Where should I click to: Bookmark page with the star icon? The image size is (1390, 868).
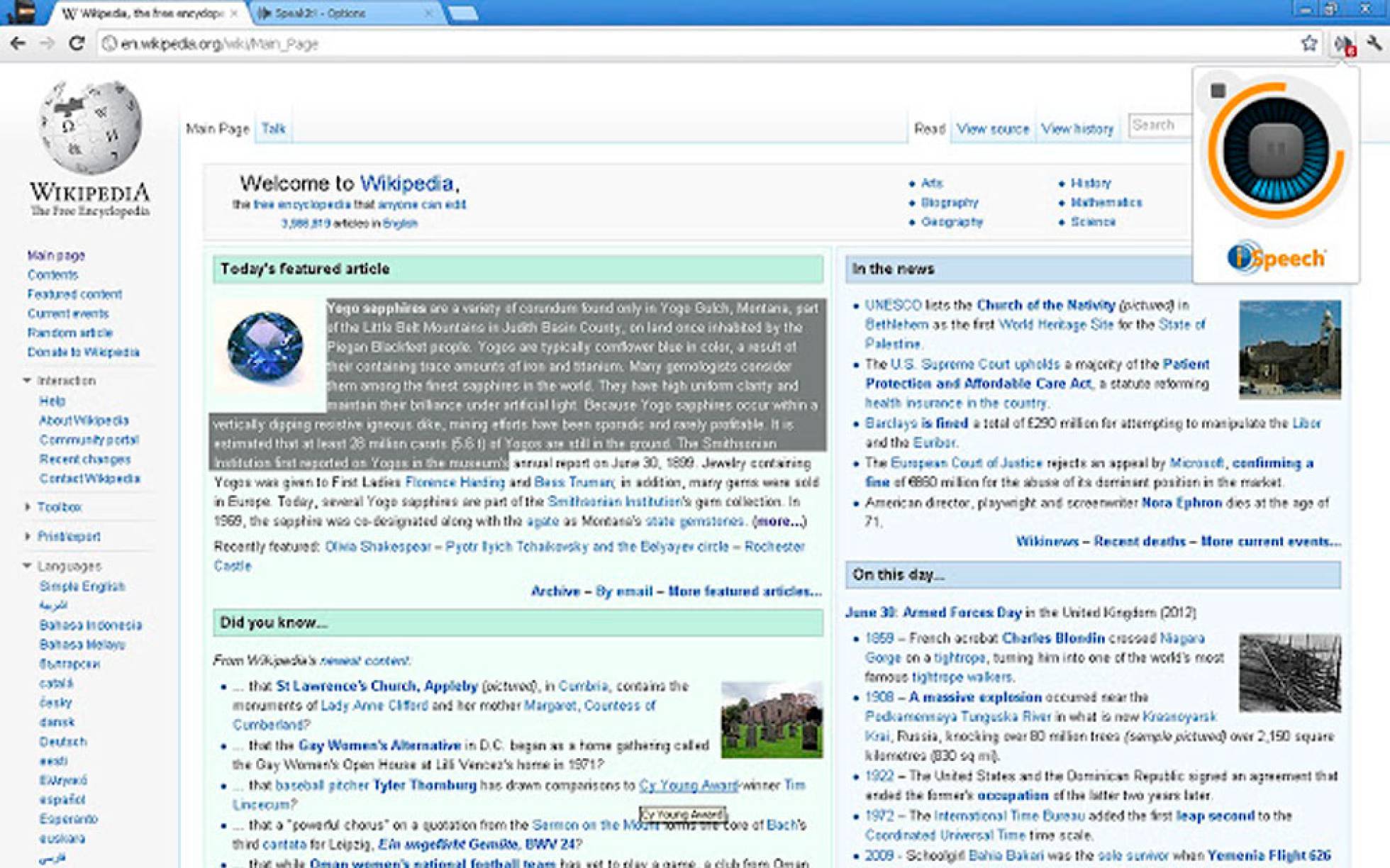(1309, 43)
